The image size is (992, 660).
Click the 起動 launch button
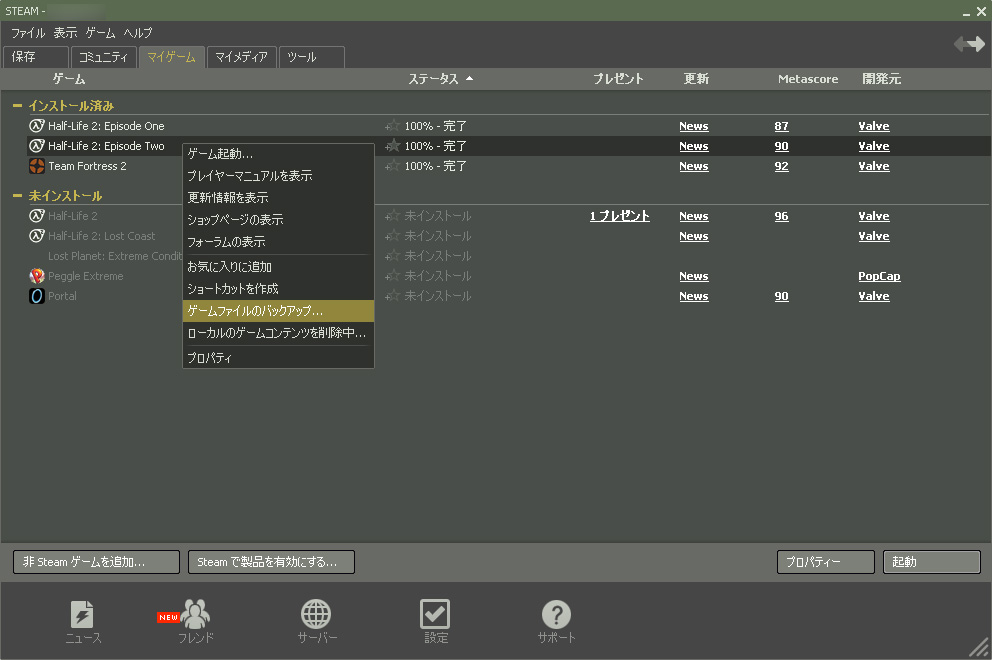(932, 562)
